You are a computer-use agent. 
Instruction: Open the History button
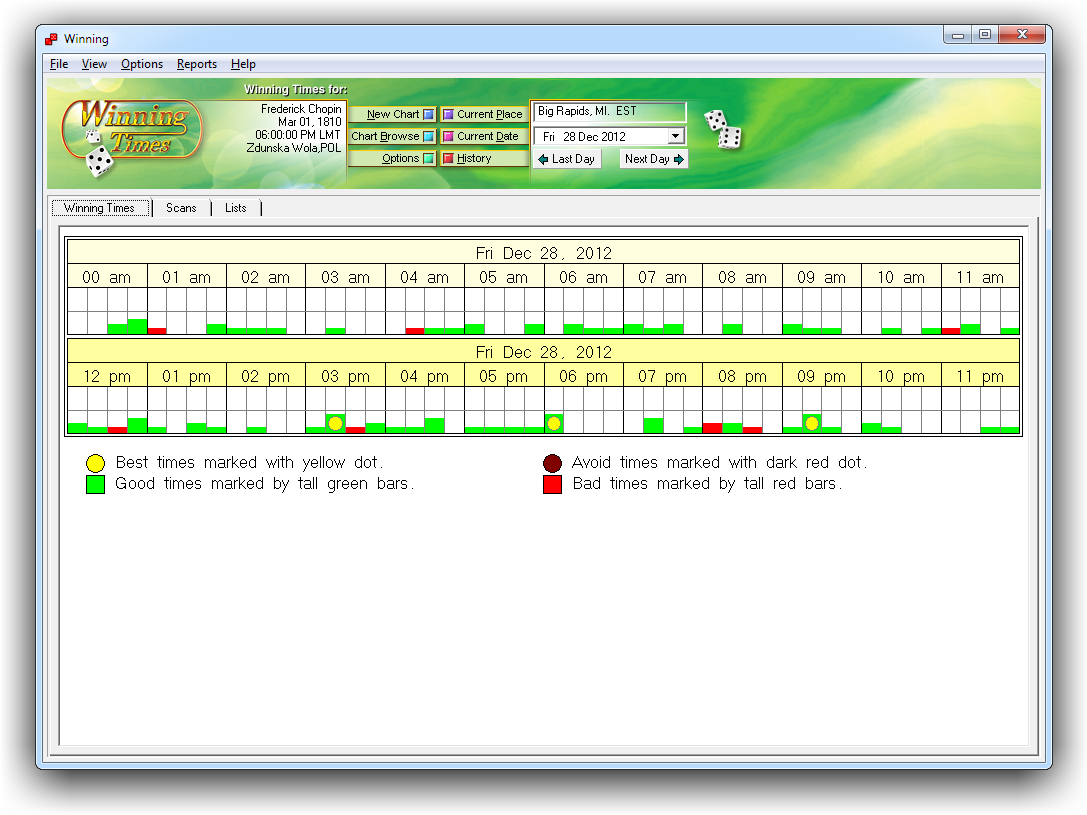(x=483, y=158)
